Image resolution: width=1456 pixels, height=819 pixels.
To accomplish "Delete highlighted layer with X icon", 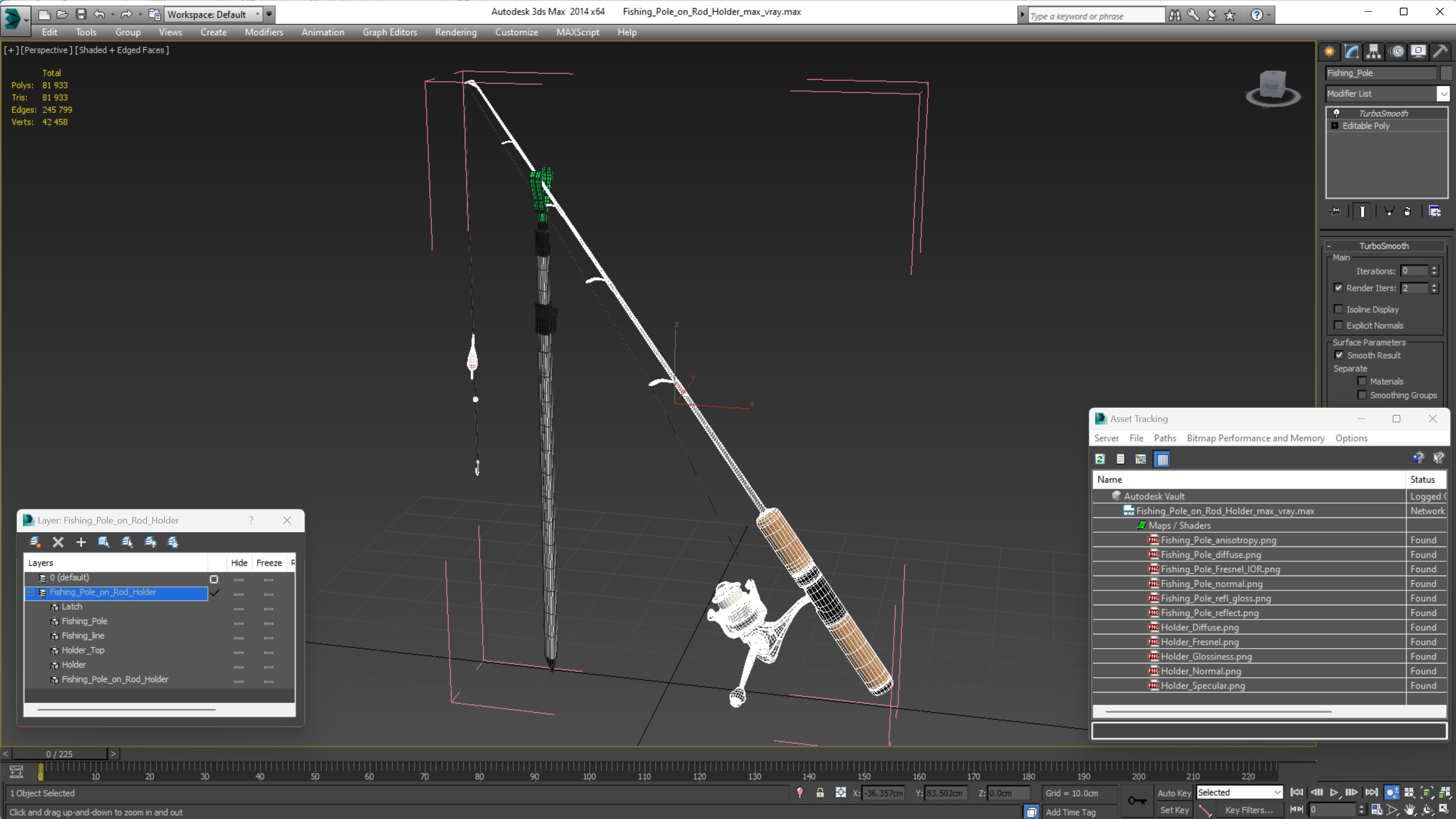I will pyautogui.click(x=58, y=542).
